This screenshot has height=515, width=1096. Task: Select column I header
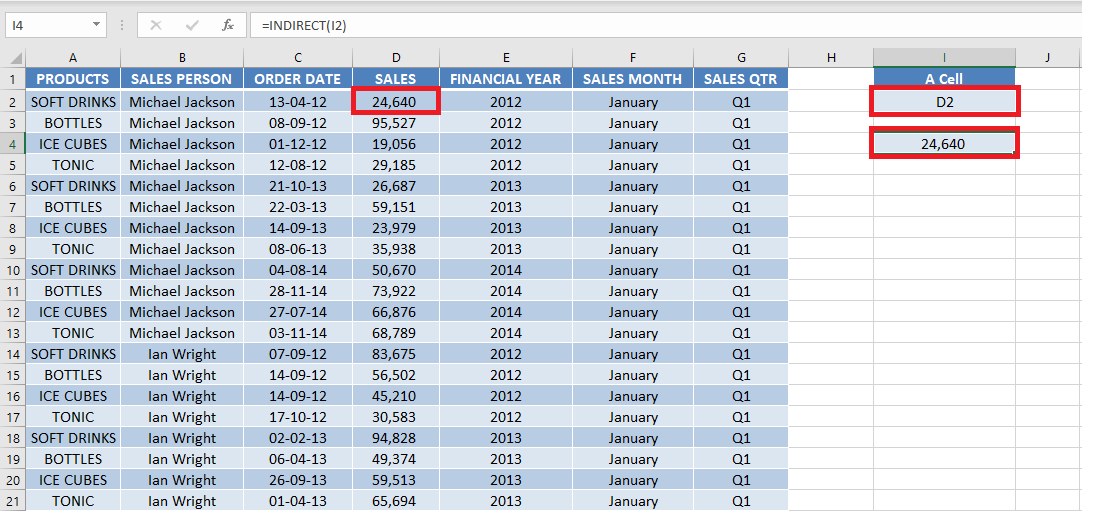944,58
